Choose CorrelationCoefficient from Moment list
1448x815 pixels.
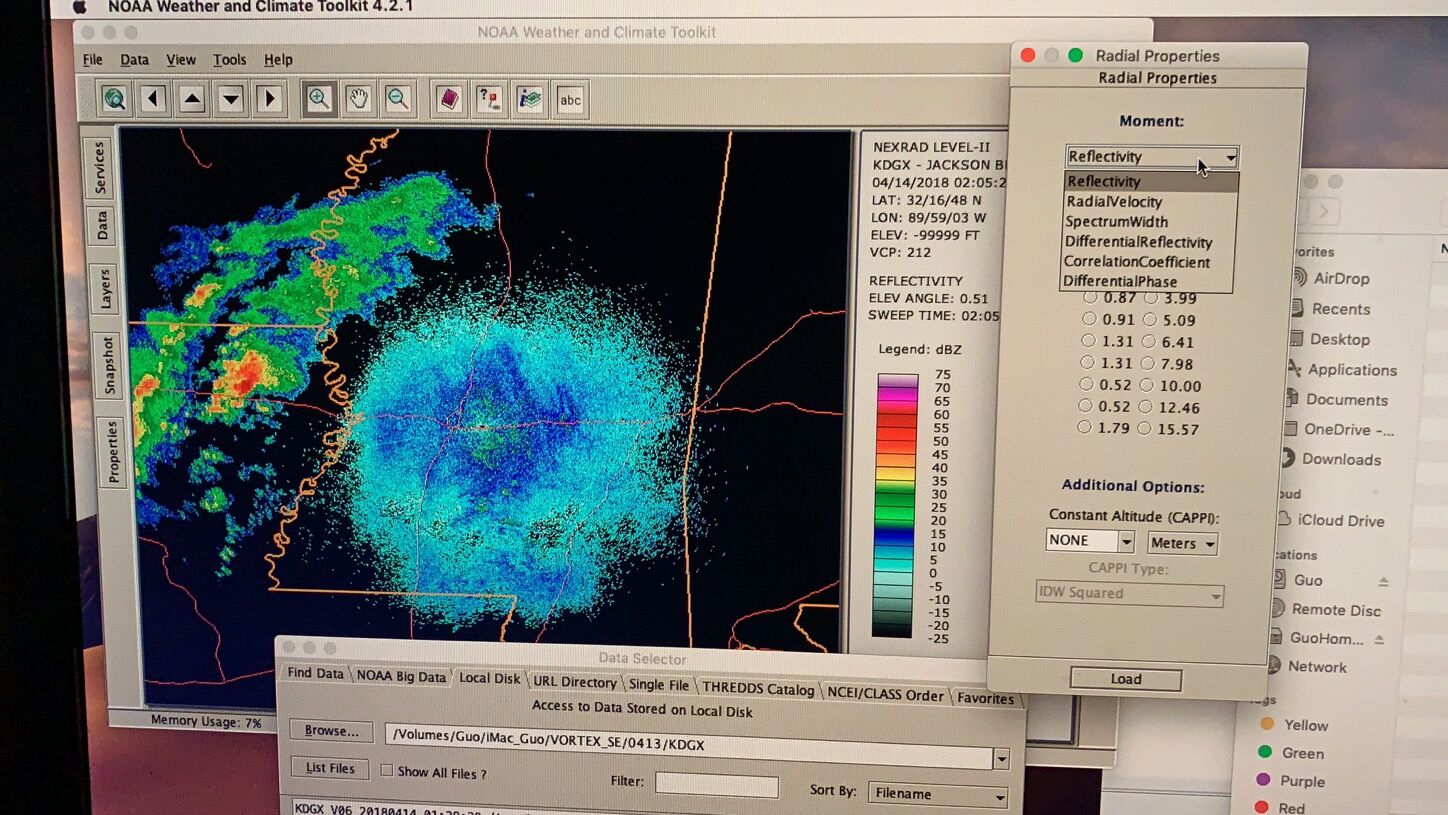point(1137,262)
